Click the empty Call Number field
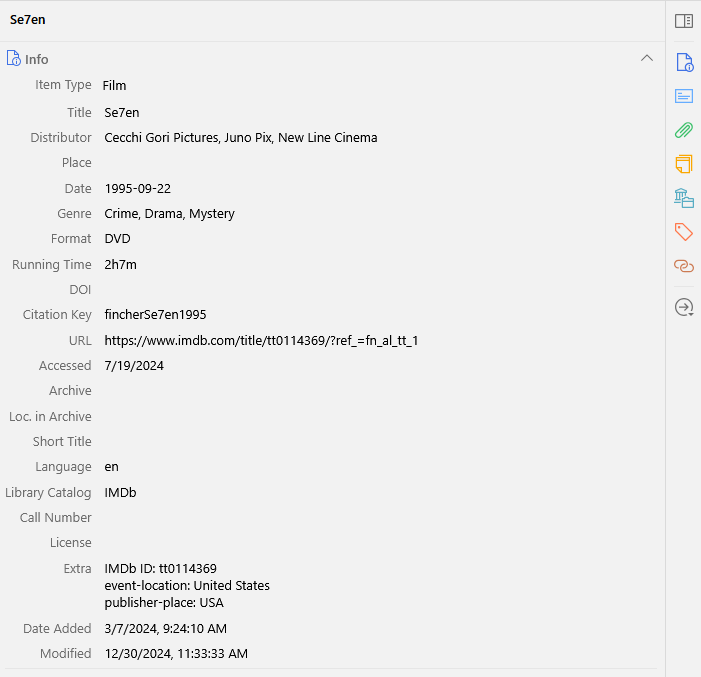Image resolution: width=701 pixels, height=677 pixels. 380,518
